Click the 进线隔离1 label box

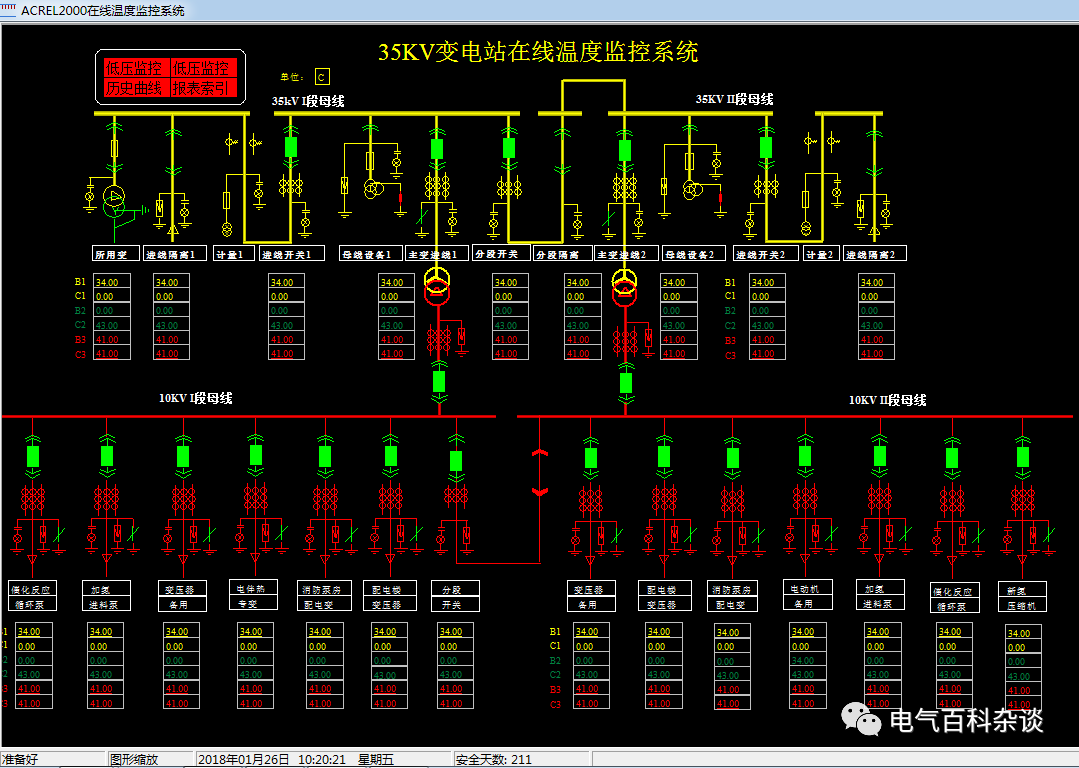click(175, 253)
